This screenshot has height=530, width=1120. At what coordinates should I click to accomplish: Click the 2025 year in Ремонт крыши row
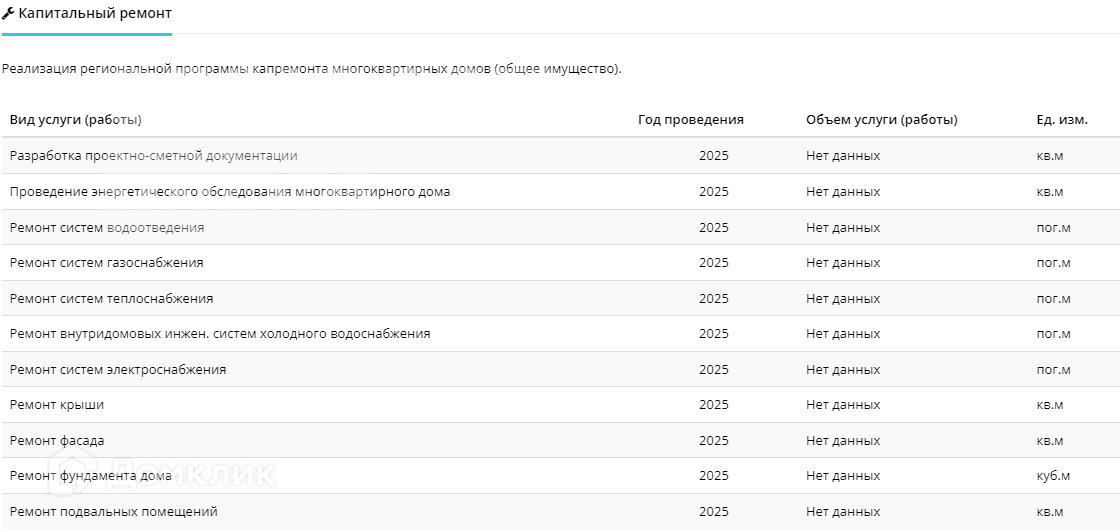[x=714, y=405]
